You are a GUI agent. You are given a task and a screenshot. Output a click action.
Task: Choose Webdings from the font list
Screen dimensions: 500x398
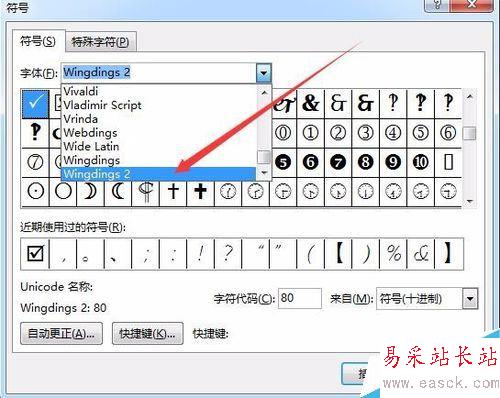point(159,133)
